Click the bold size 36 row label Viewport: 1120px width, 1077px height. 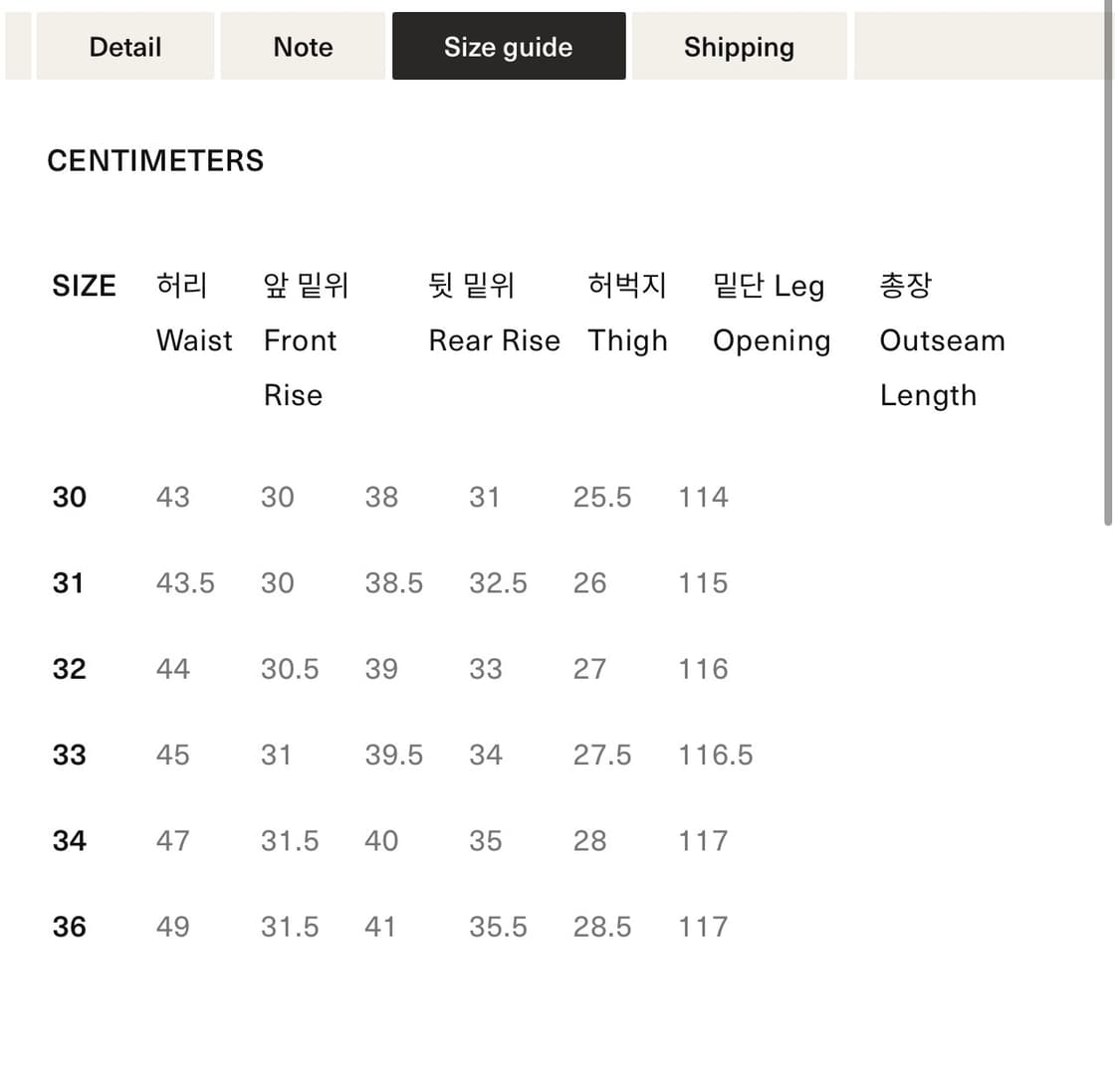pos(70,927)
